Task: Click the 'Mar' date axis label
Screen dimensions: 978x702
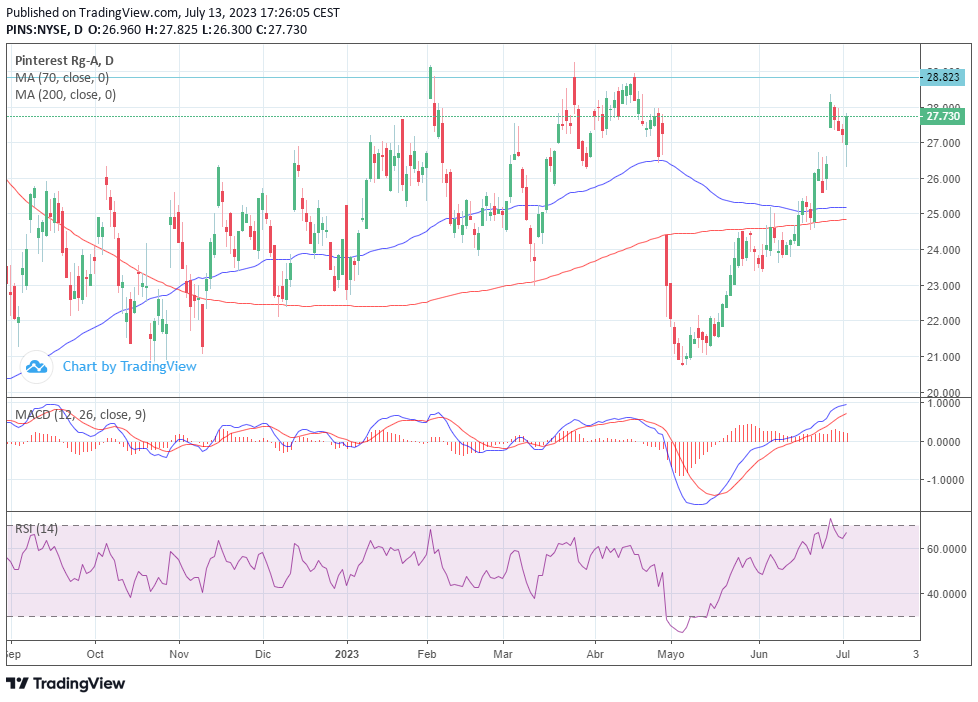Action: 503,654
